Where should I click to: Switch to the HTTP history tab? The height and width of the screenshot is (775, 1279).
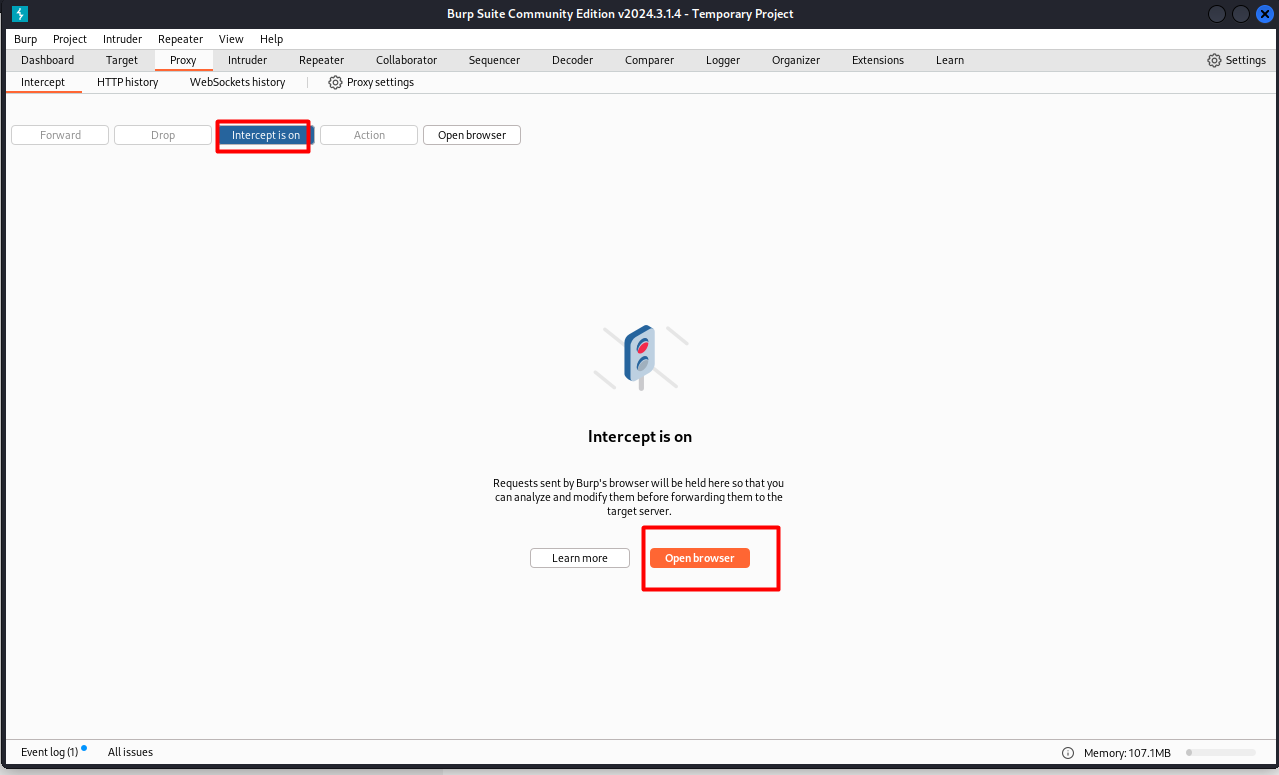click(127, 82)
